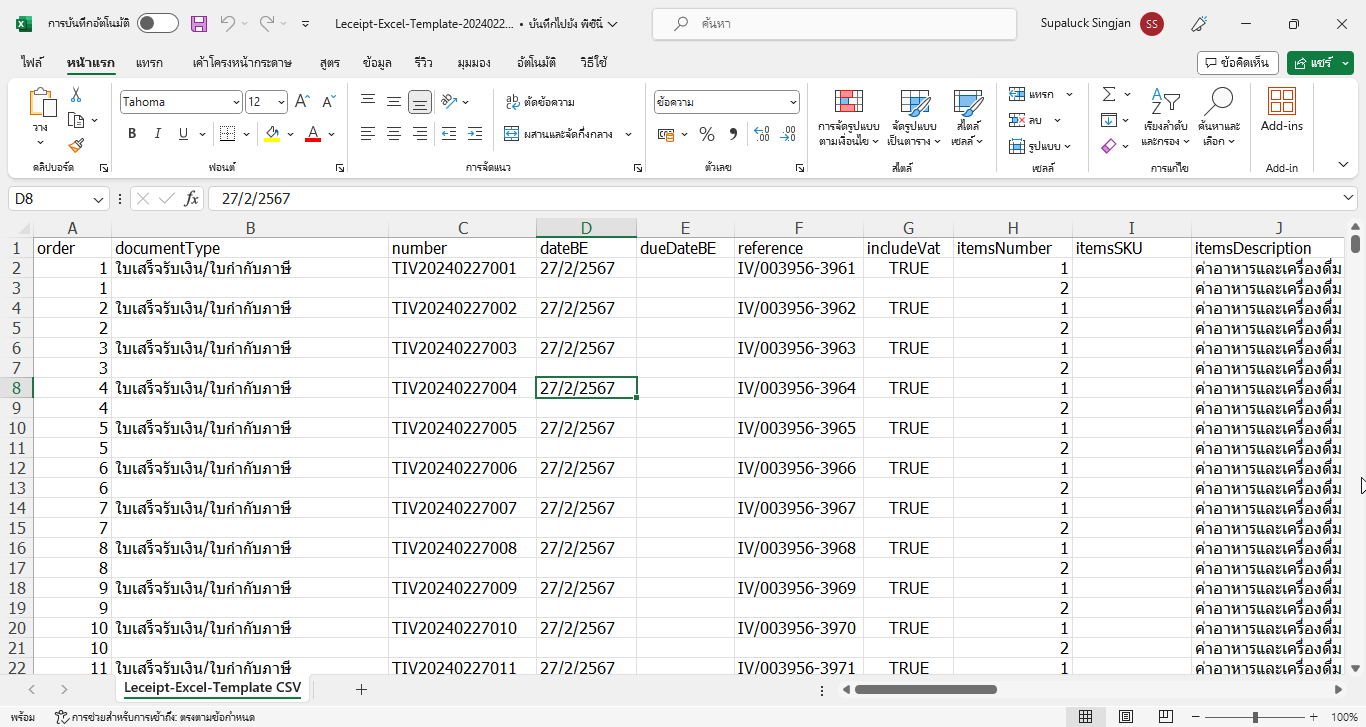1366x727 pixels.
Task: Open the Tahoma font name dropdown
Action: (x=236, y=102)
